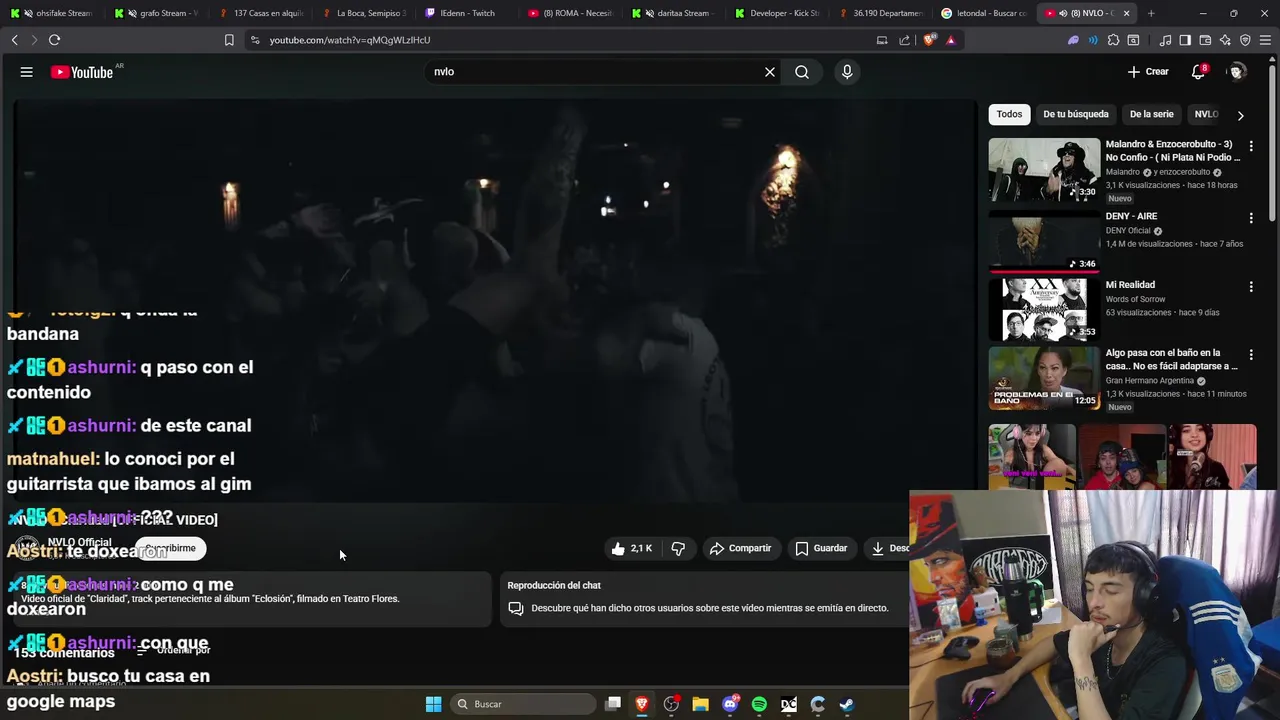1280x720 pixels.
Task: Open options menu for DENY - AIRE
Action: point(1250,218)
